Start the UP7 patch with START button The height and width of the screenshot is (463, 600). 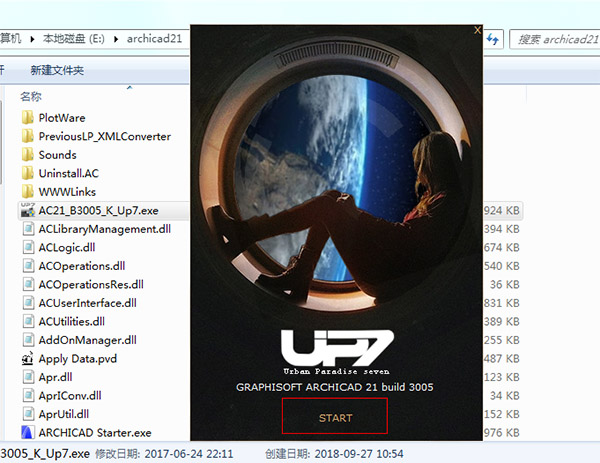click(x=335, y=416)
